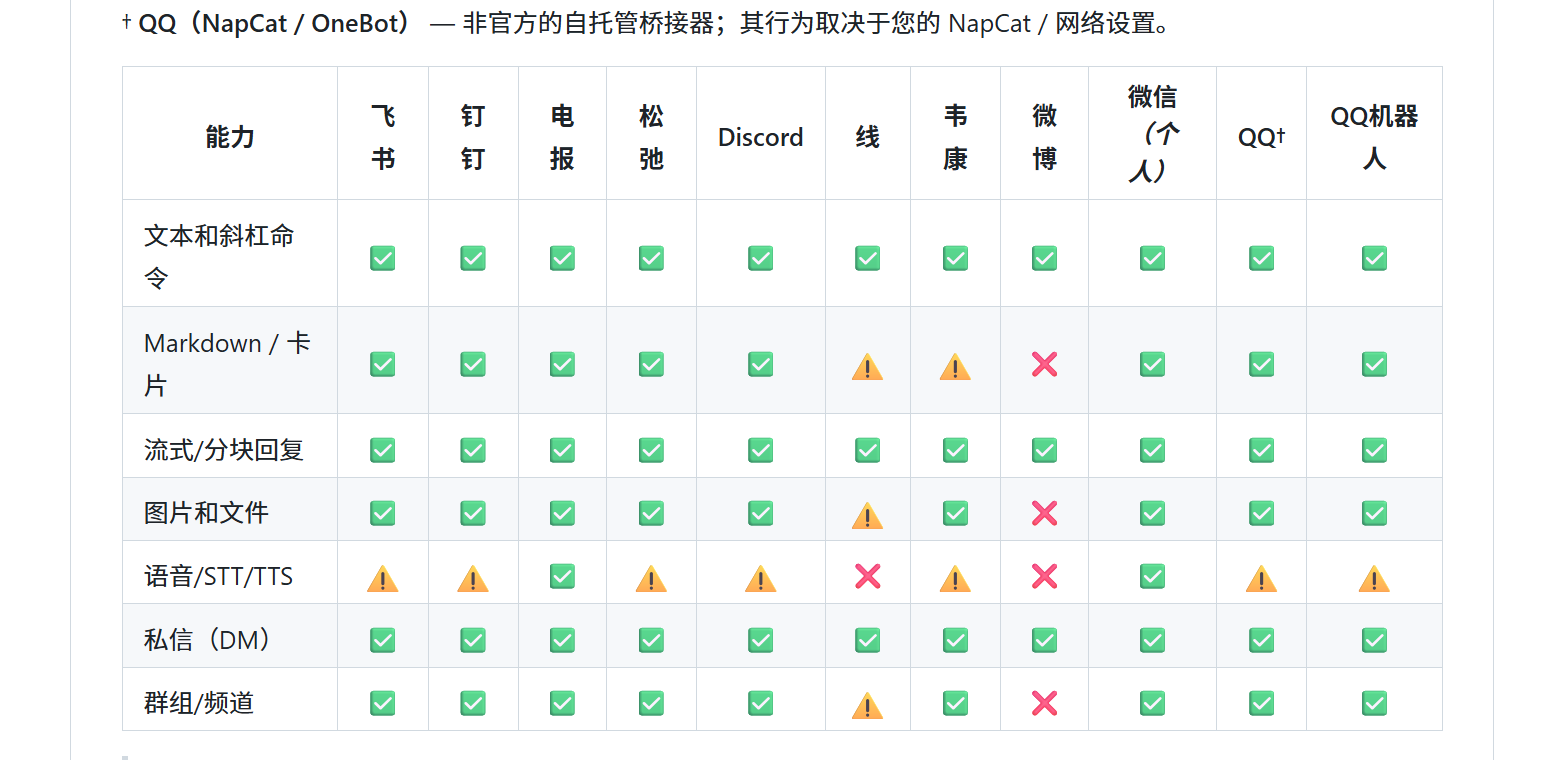Click the warning icon under 韦康 for Markdown/卡片
This screenshot has width=1552, height=760.
955,367
